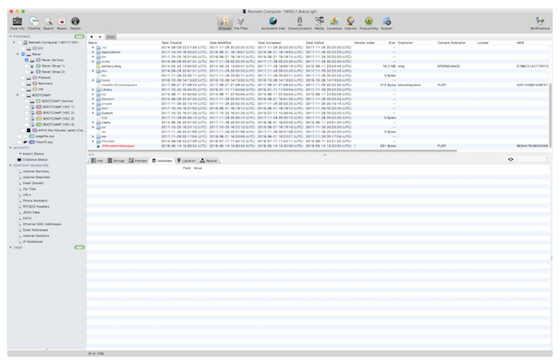Switch to the Strings tab
Image resolution: width=560 pixels, height=364 pixels.
tap(116, 161)
